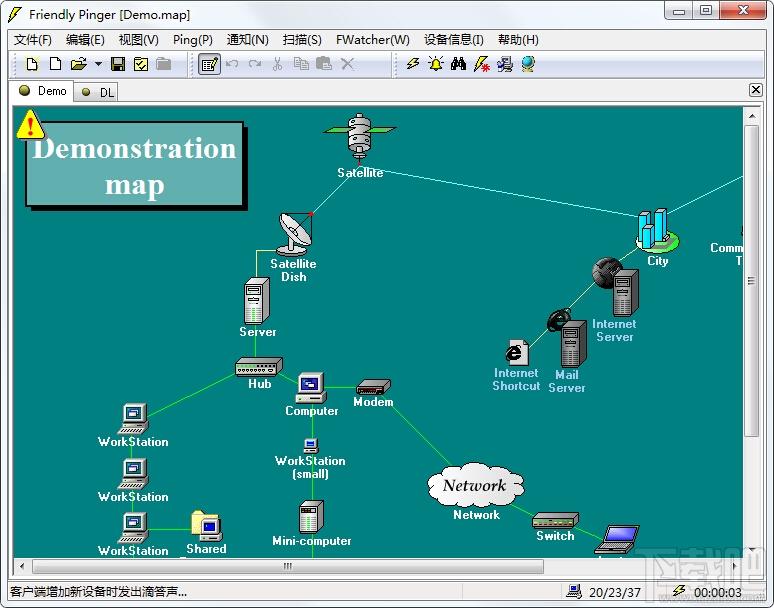Viewport: 774px width, 608px height.
Task: Open the Ping(P) menu
Action: (x=193, y=39)
